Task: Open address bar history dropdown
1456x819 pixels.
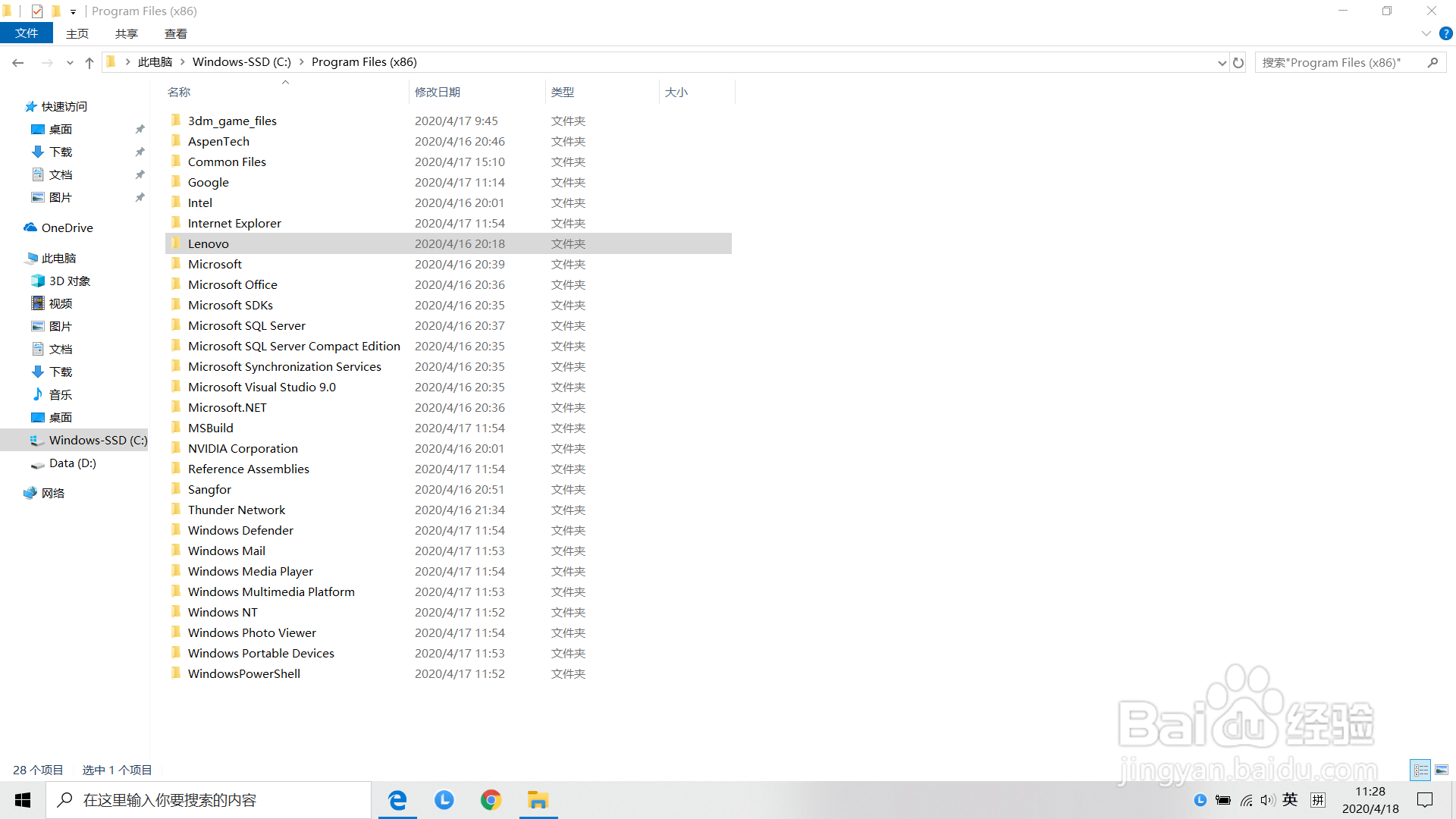Action: tap(1222, 63)
